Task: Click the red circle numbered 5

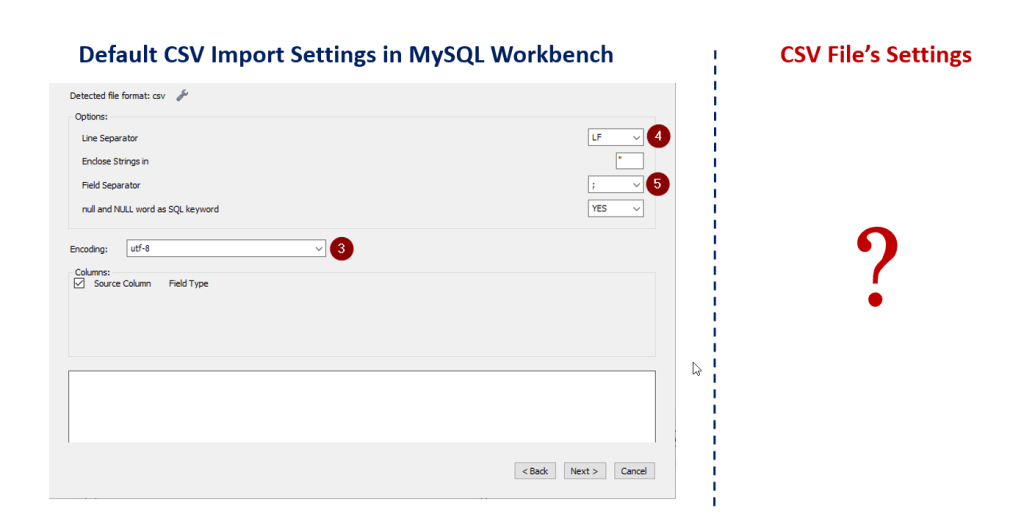Action: pos(658,184)
